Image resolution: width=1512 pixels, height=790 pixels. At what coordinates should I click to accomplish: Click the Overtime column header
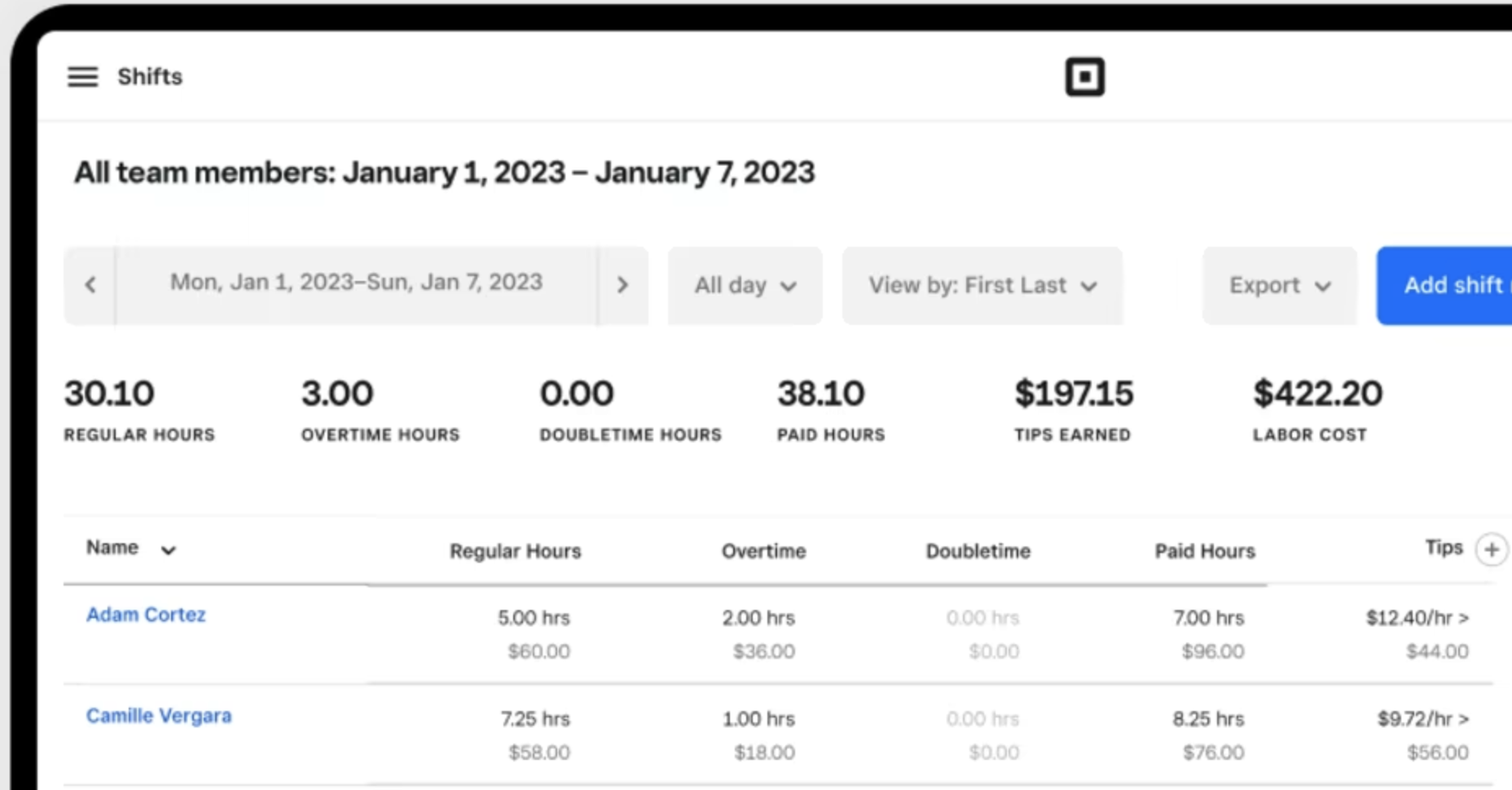(x=763, y=551)
